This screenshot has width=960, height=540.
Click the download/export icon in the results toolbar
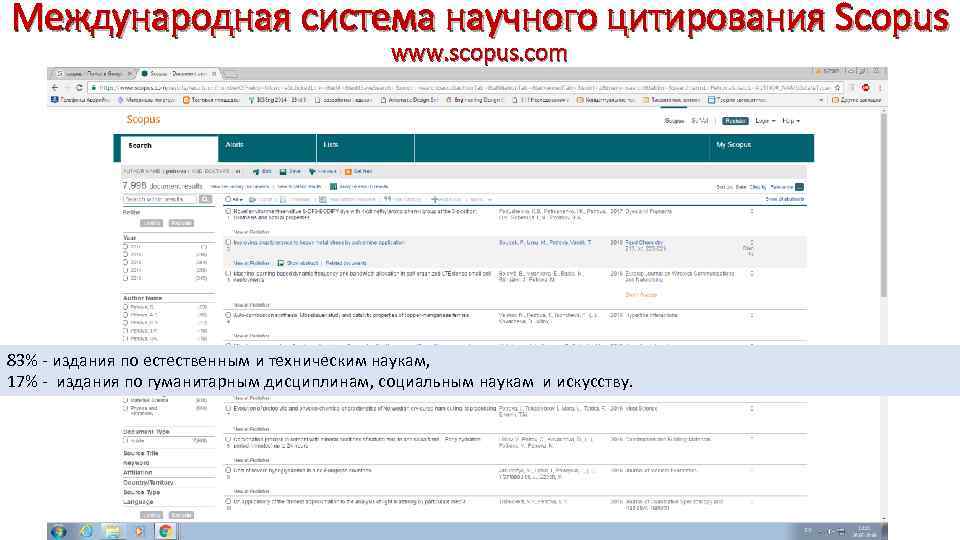click(x=252, y=200)
